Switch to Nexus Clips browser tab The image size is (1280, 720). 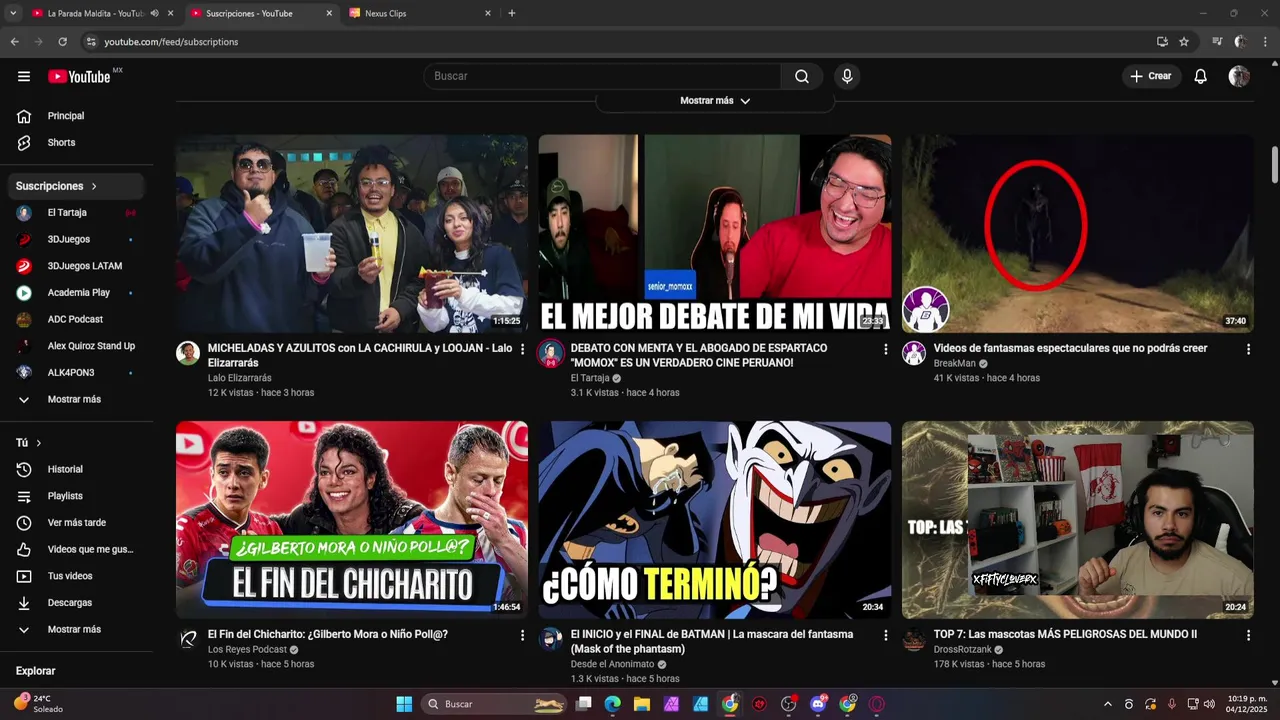tap(420, 13)
